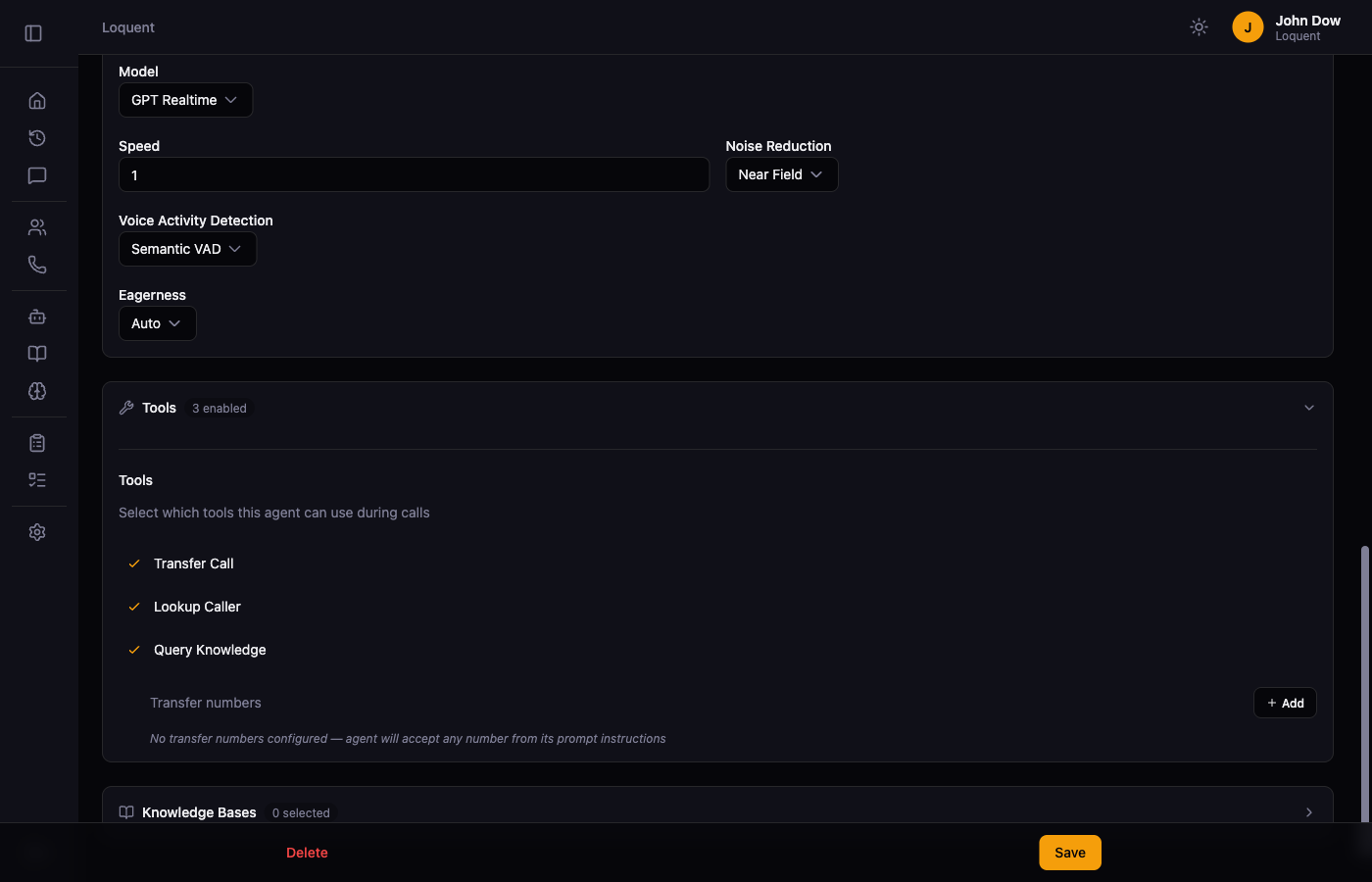Open the Phone Numbers section
This screenshot has height=882, width=1372.
36,264
